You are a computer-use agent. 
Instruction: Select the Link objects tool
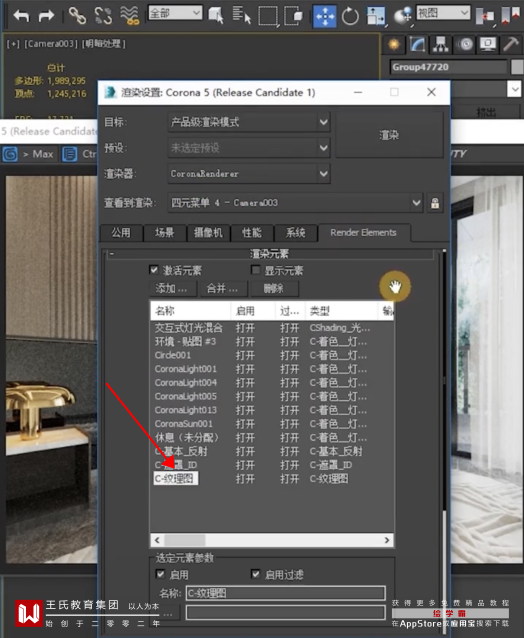(77, 16)
